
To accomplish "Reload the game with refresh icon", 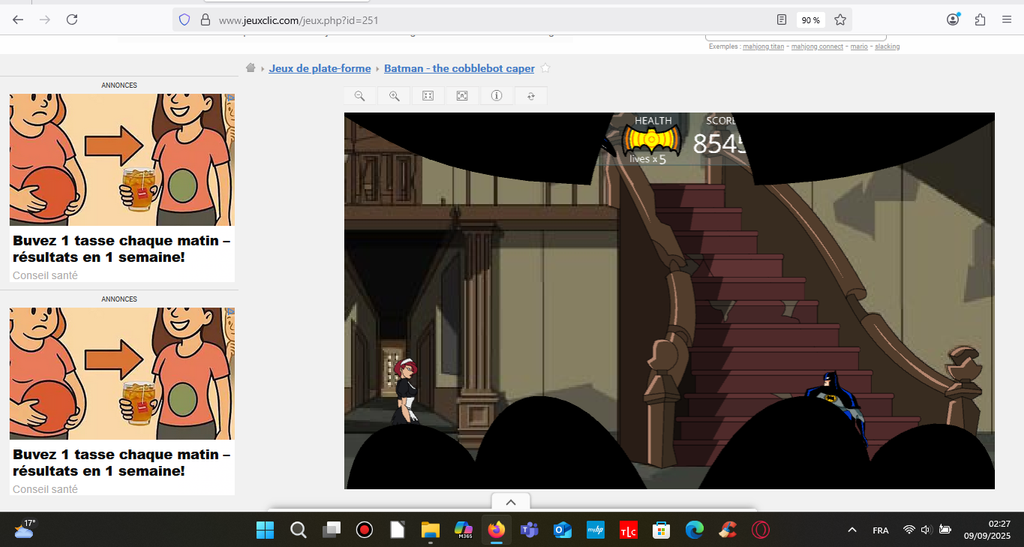I will pyautogui.click(x=531, y=96).
